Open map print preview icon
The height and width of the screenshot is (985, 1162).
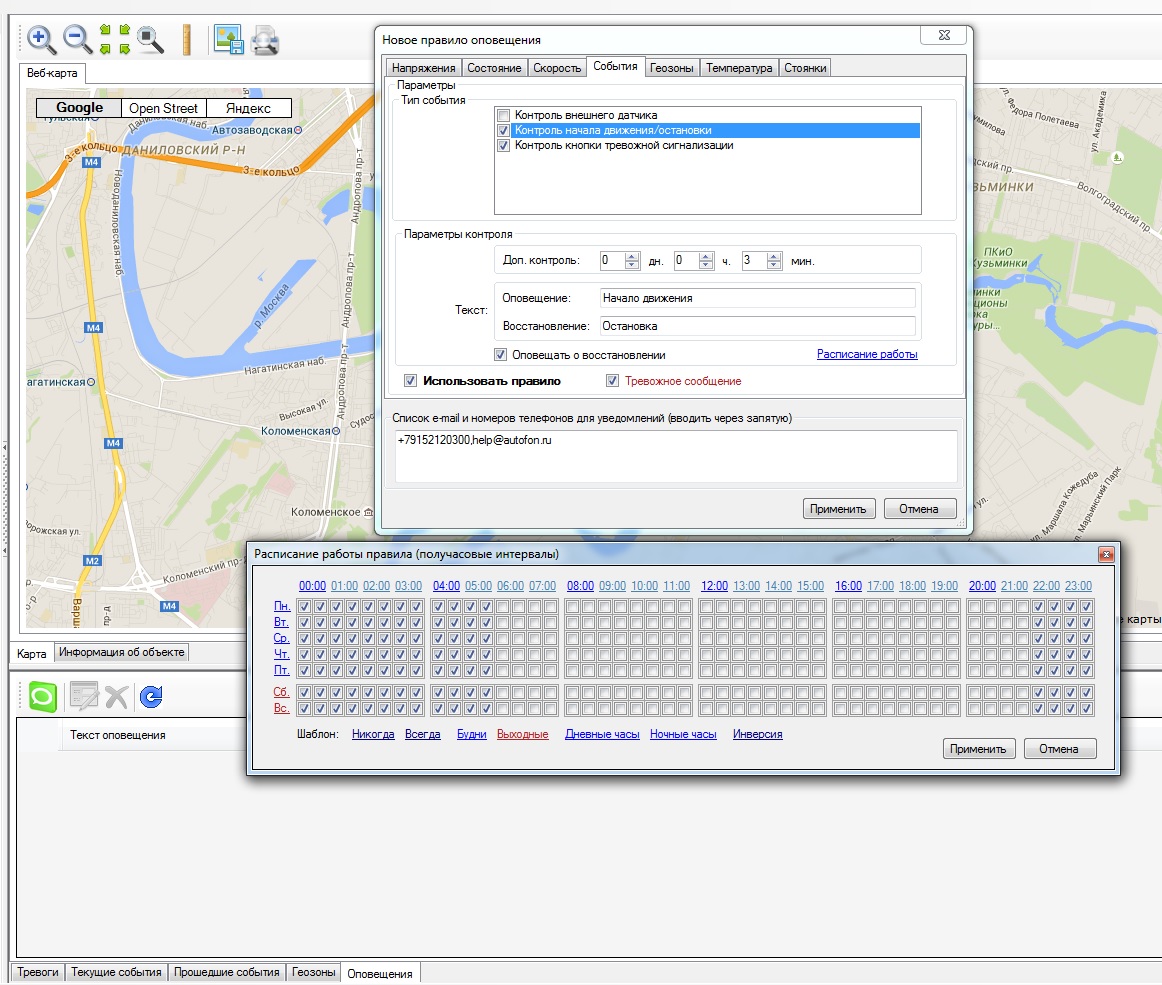pyautogui.click(x=265, y=41)
